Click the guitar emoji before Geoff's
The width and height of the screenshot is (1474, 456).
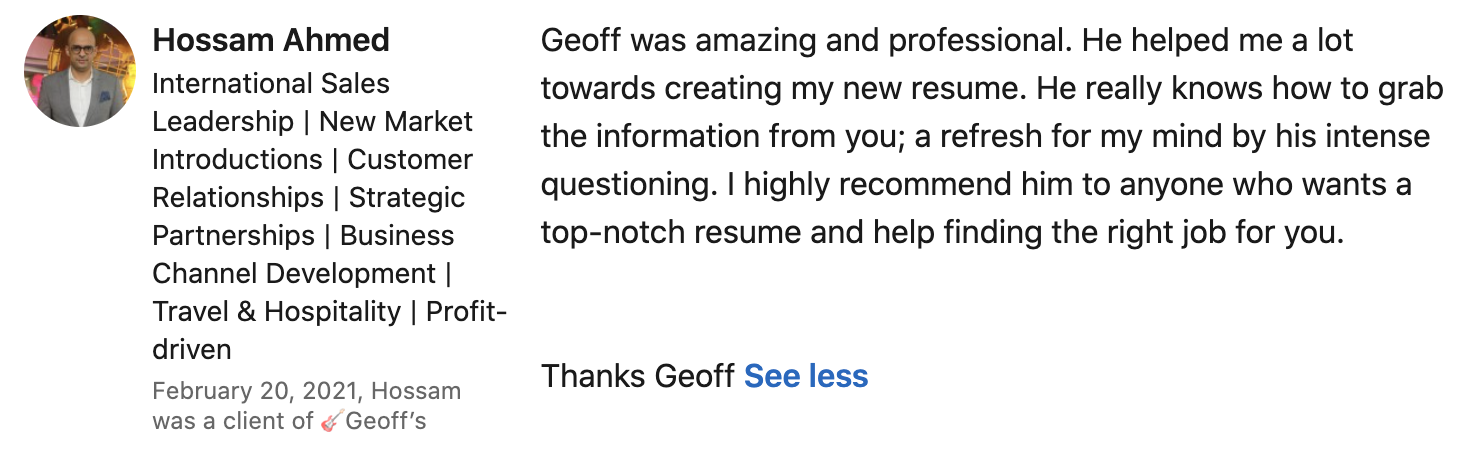click(333, 421)
